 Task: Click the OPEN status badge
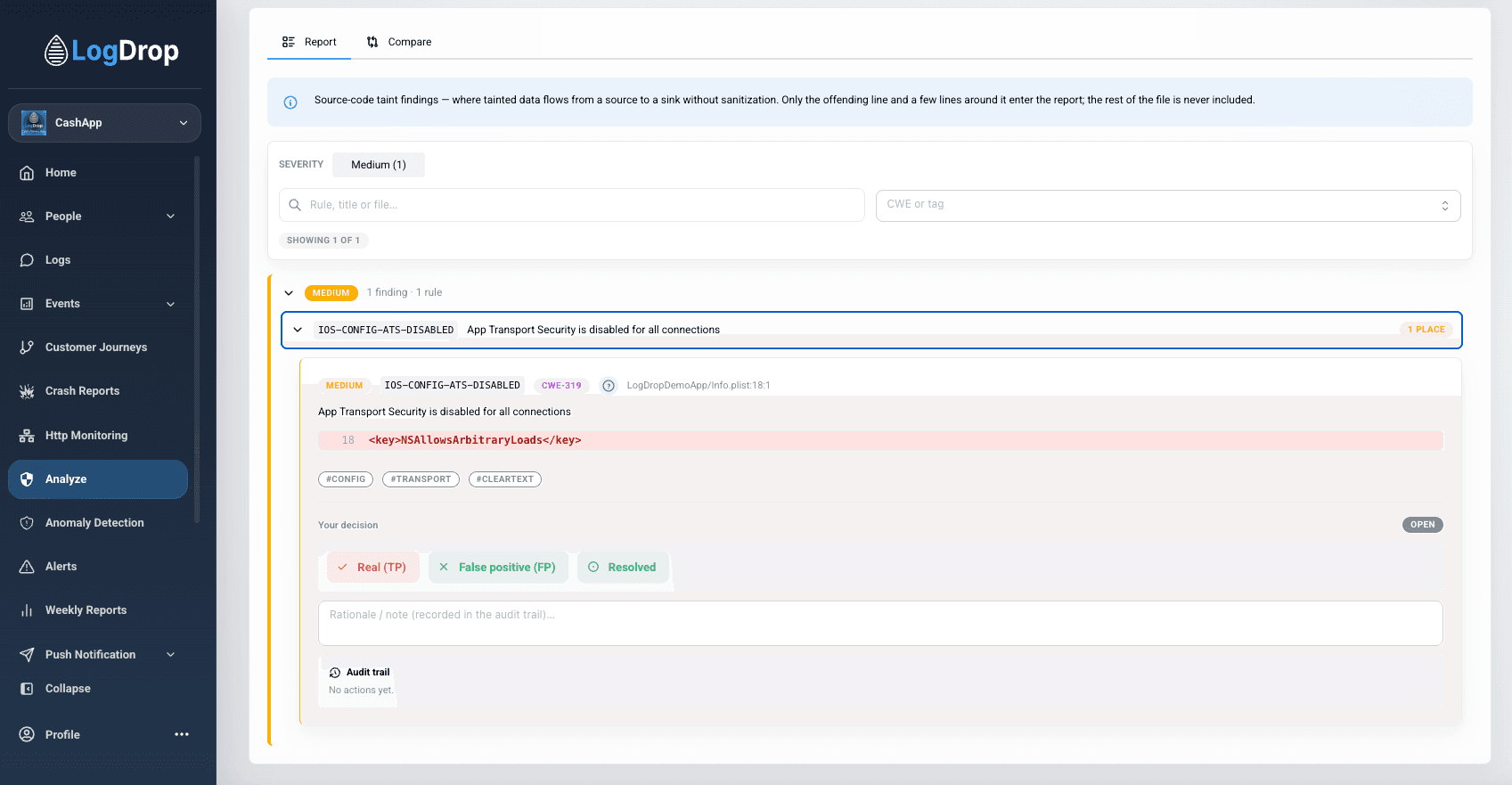[1423, 525]
